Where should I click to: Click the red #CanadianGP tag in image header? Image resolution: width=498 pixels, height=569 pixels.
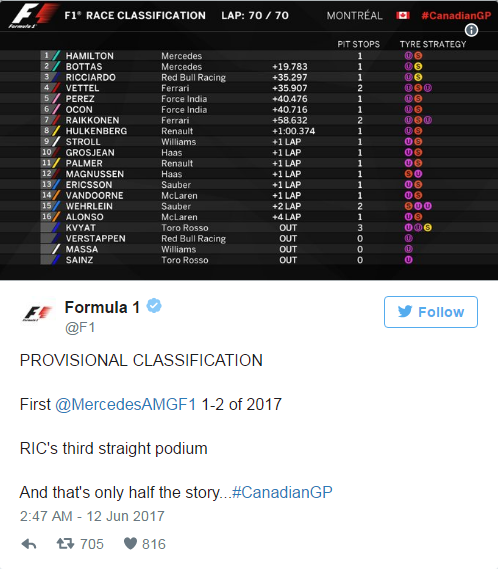click(456, 15)
